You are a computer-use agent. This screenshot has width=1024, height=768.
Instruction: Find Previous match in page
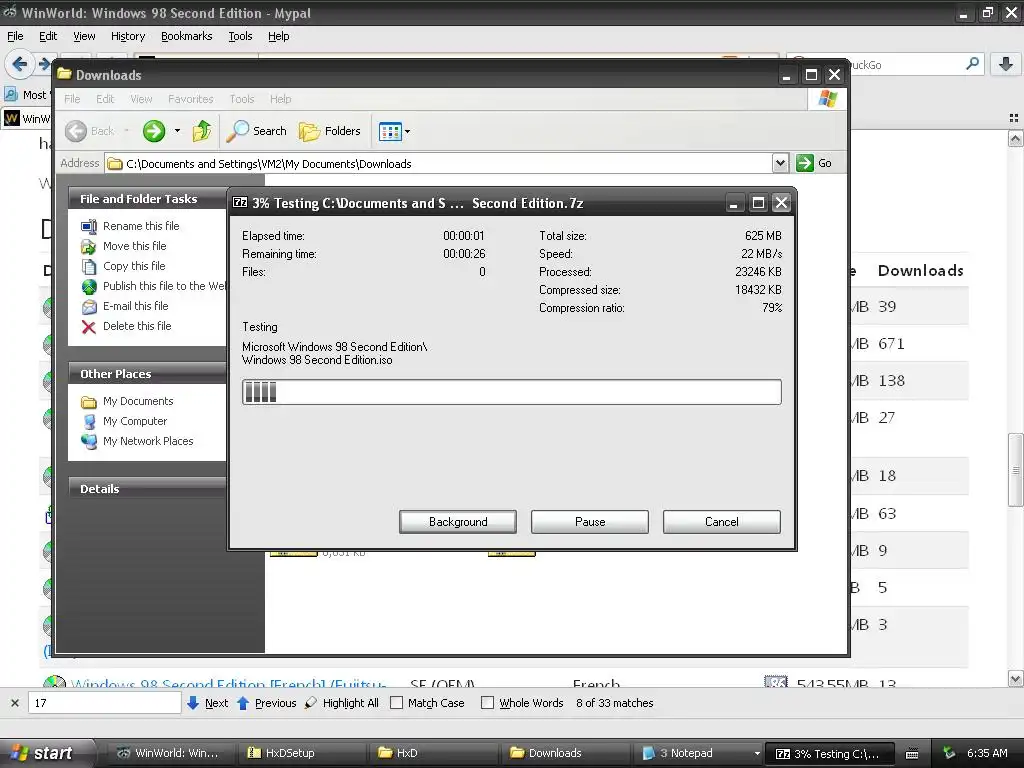[x=266, y=703]
